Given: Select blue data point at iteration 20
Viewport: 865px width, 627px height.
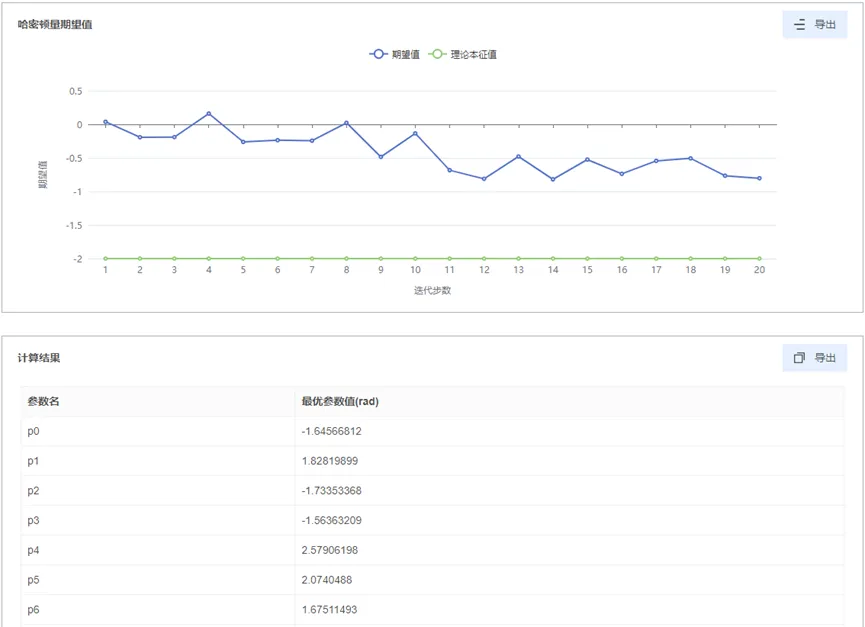Looking at the screenshot, I should [759, 178].
